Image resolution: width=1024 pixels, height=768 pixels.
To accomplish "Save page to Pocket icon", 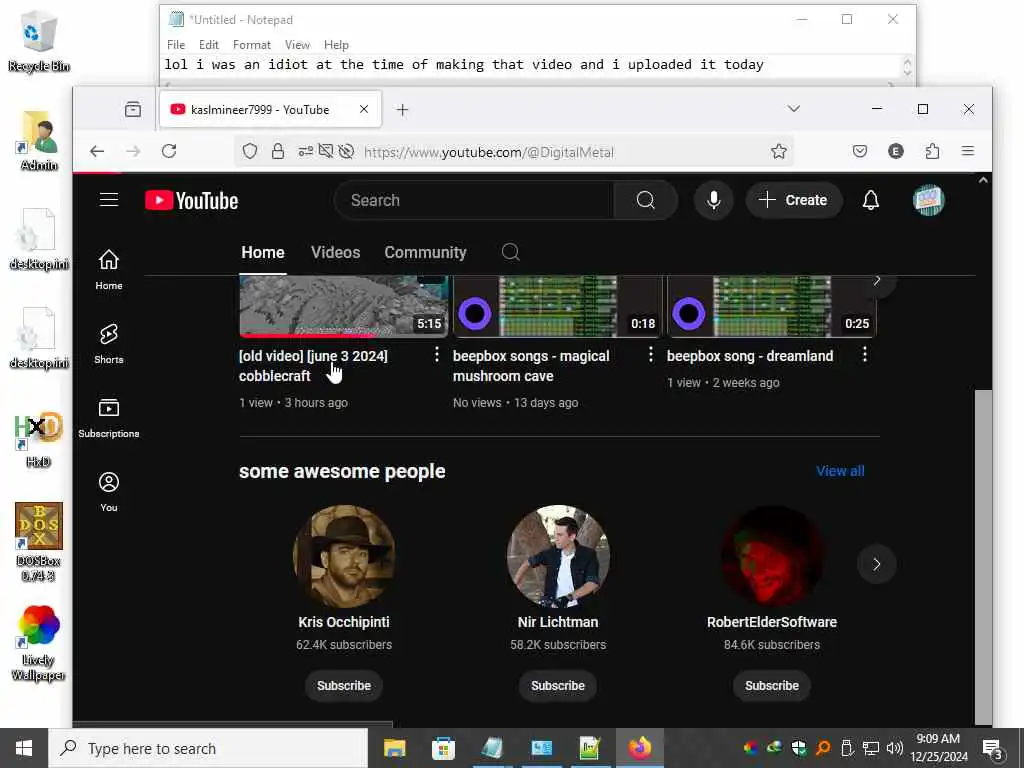I will (860, 152).
